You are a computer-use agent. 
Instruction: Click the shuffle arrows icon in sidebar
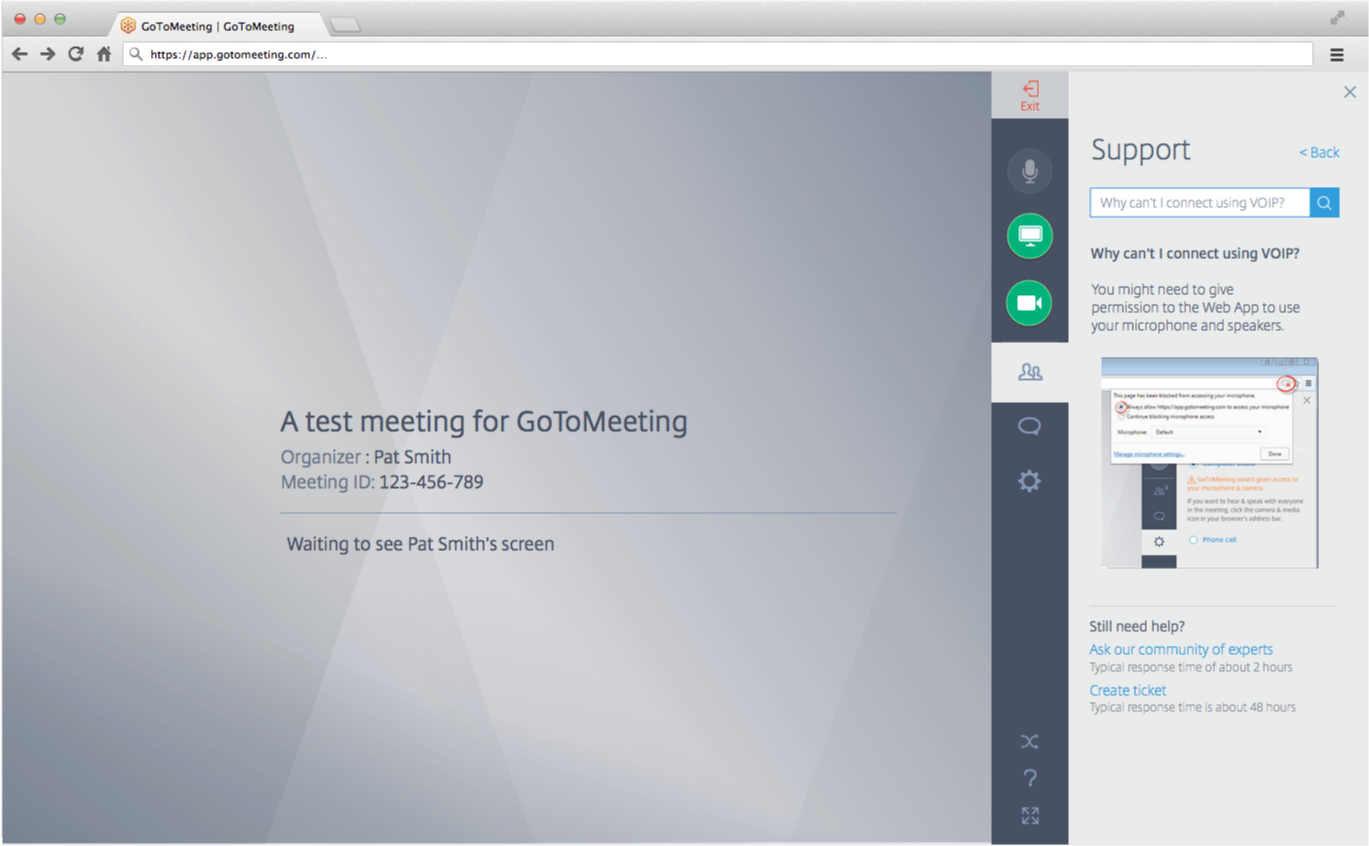click(x=1029, y=741)
